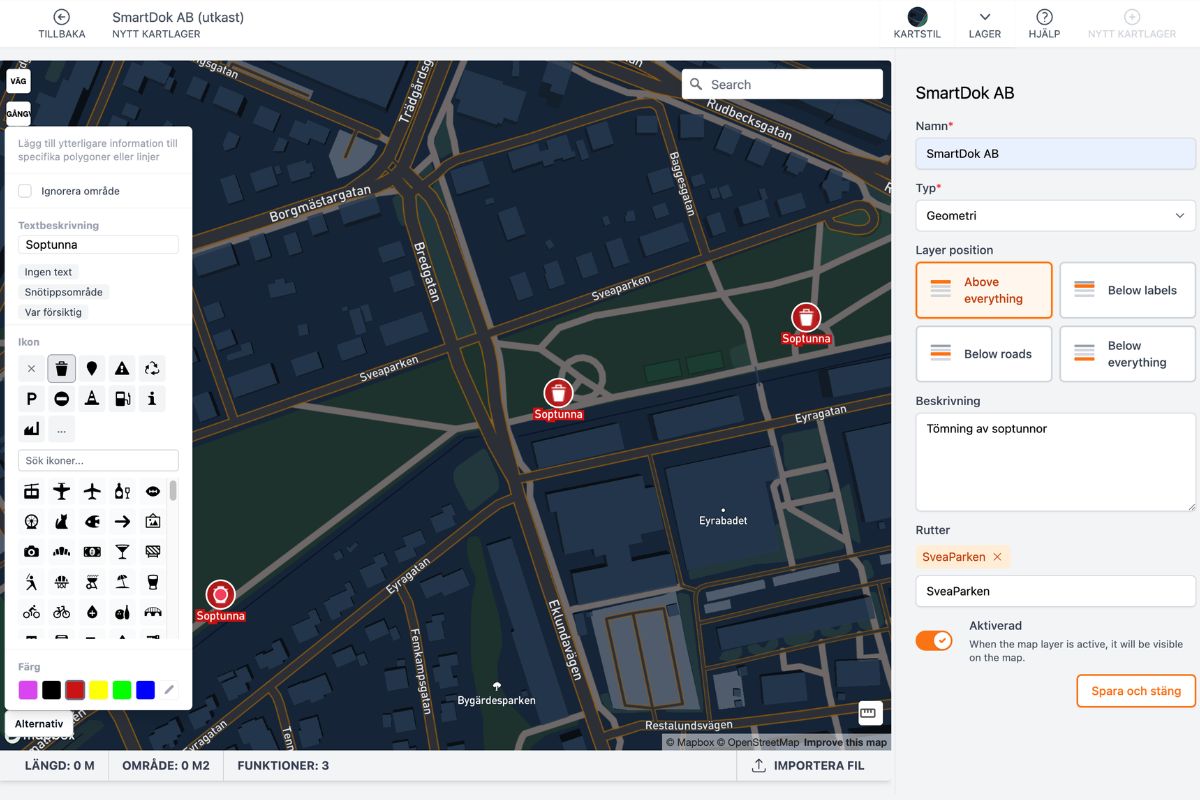This screenshot has width=1200, height=800.
Task: Open the Rutter route selector field
Action: (x=1056, y=591)
